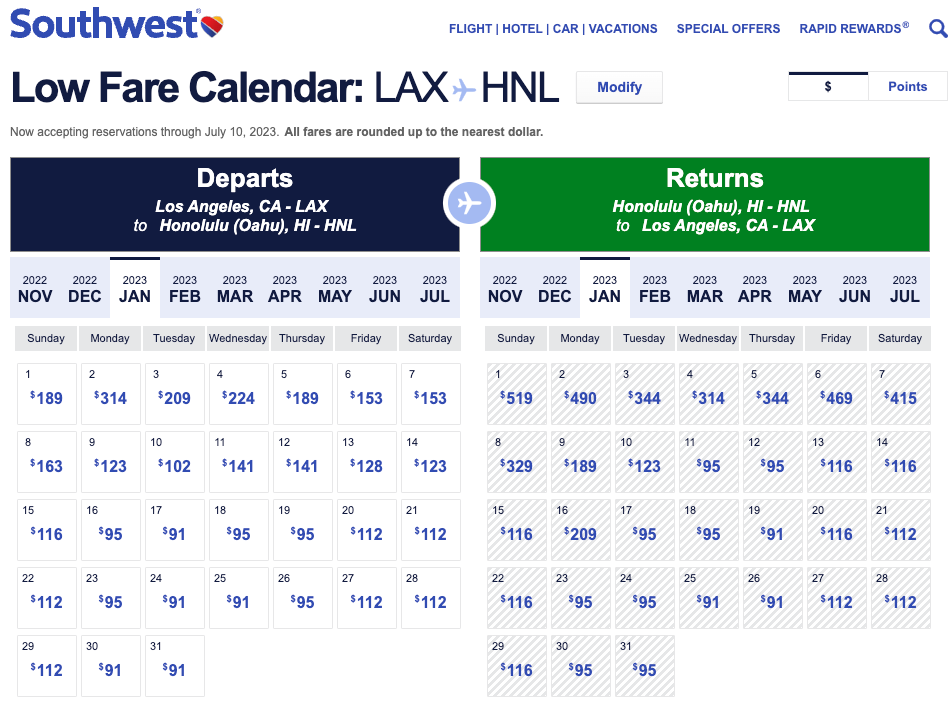Viewport: 951px width, 705px height.
Task: Switch fare display to dollars
Action: coord(828,87)
